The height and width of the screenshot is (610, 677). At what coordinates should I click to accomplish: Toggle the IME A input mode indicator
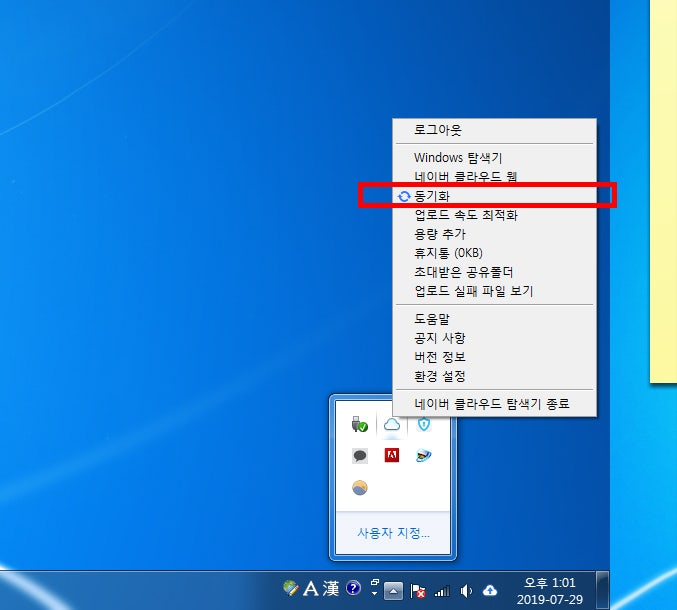pos(311,589)
